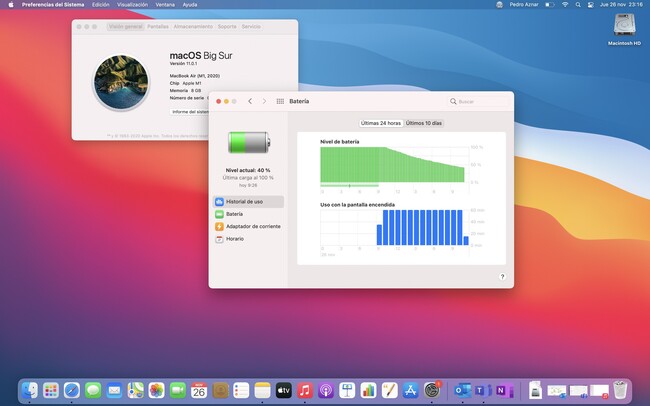Open FaceTime from the Dock

tap(178, 390)
